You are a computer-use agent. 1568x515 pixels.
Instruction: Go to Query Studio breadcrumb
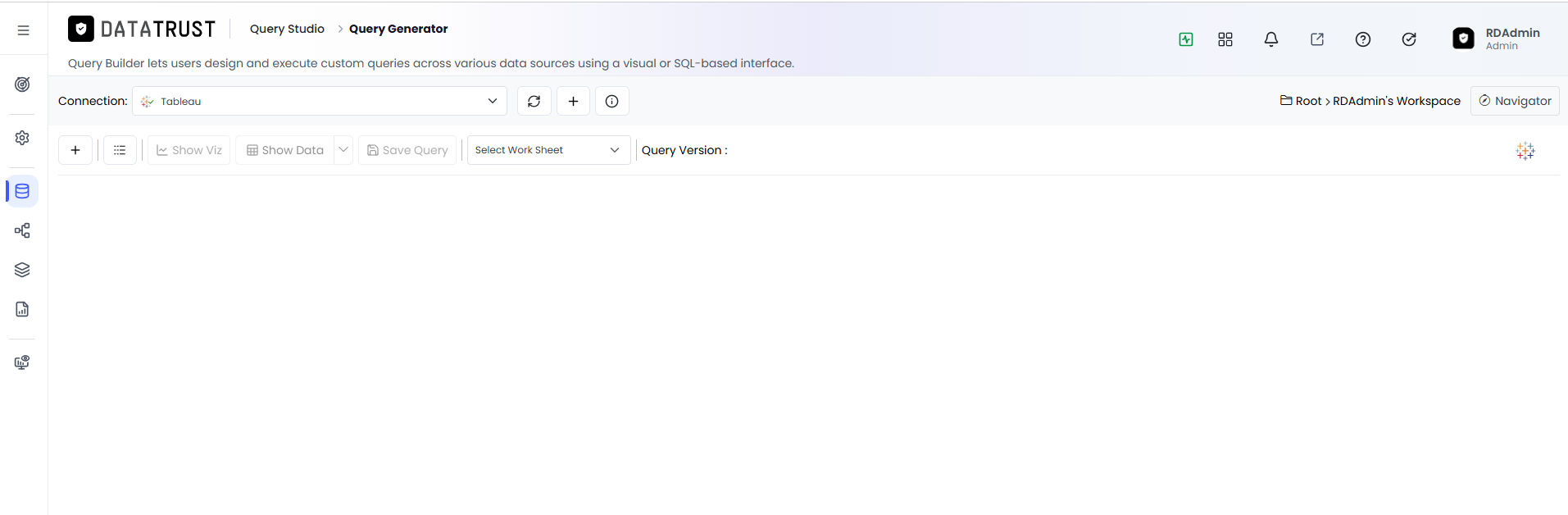pyautogui.click(x=287, y=29)
